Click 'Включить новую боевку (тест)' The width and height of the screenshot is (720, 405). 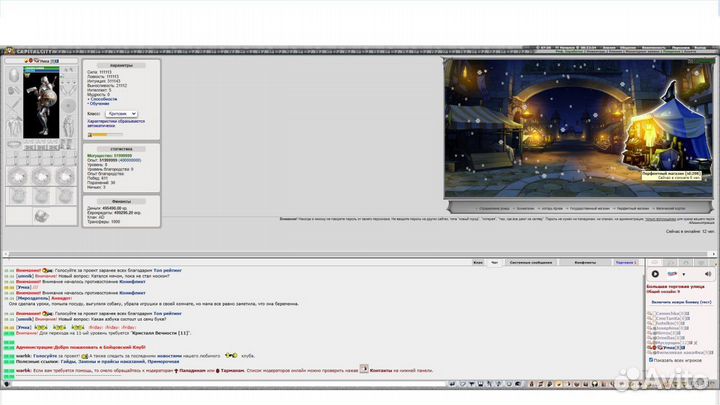(680, 300)
